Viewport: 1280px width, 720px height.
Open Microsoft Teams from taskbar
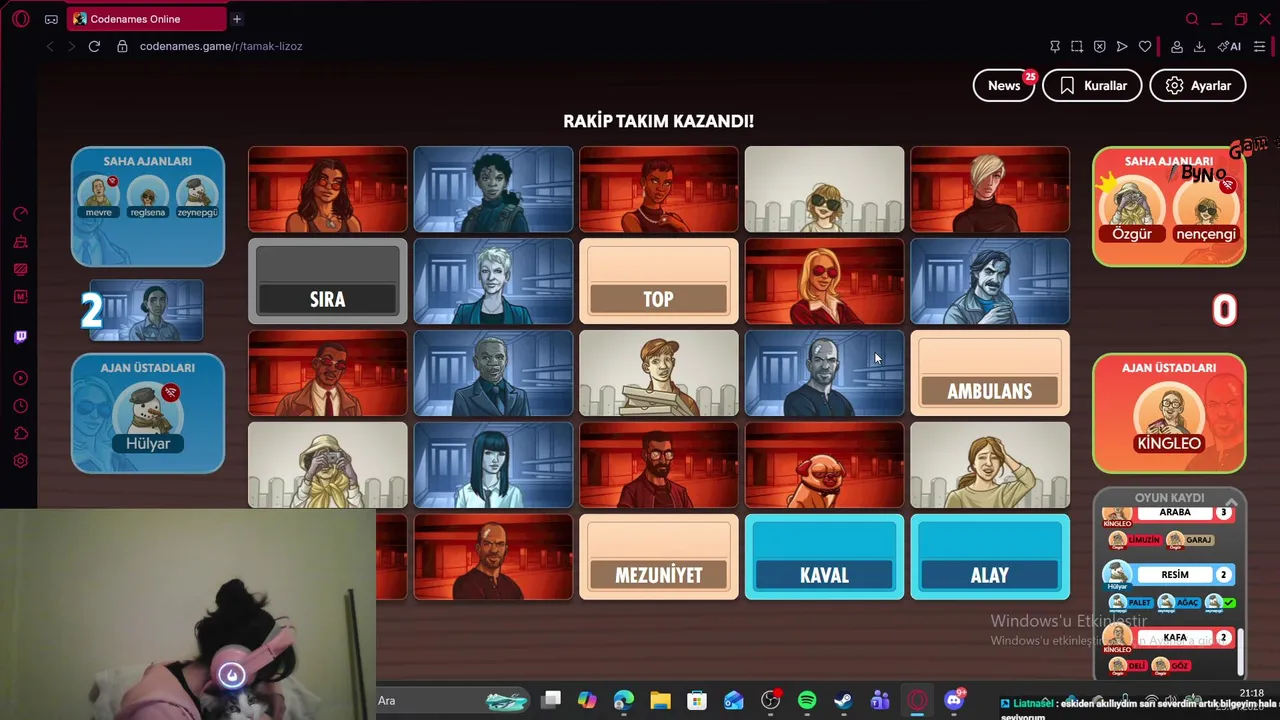pos(880,701)
